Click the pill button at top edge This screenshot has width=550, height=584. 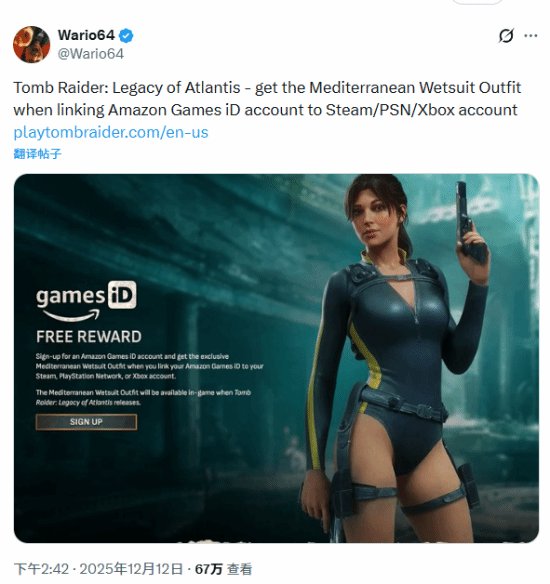[477, 1]
